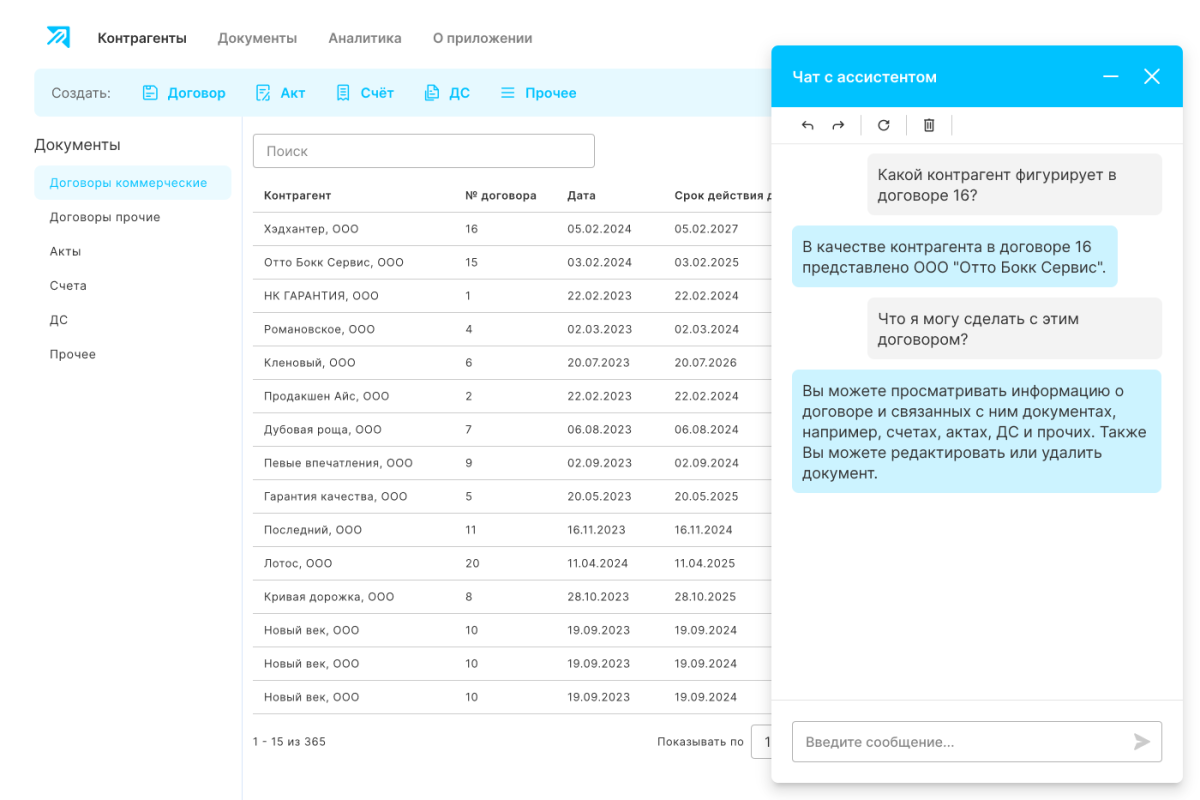Open the Дубовая роща, ООО row
This screenshot has width=1200, height=800.
512,430
